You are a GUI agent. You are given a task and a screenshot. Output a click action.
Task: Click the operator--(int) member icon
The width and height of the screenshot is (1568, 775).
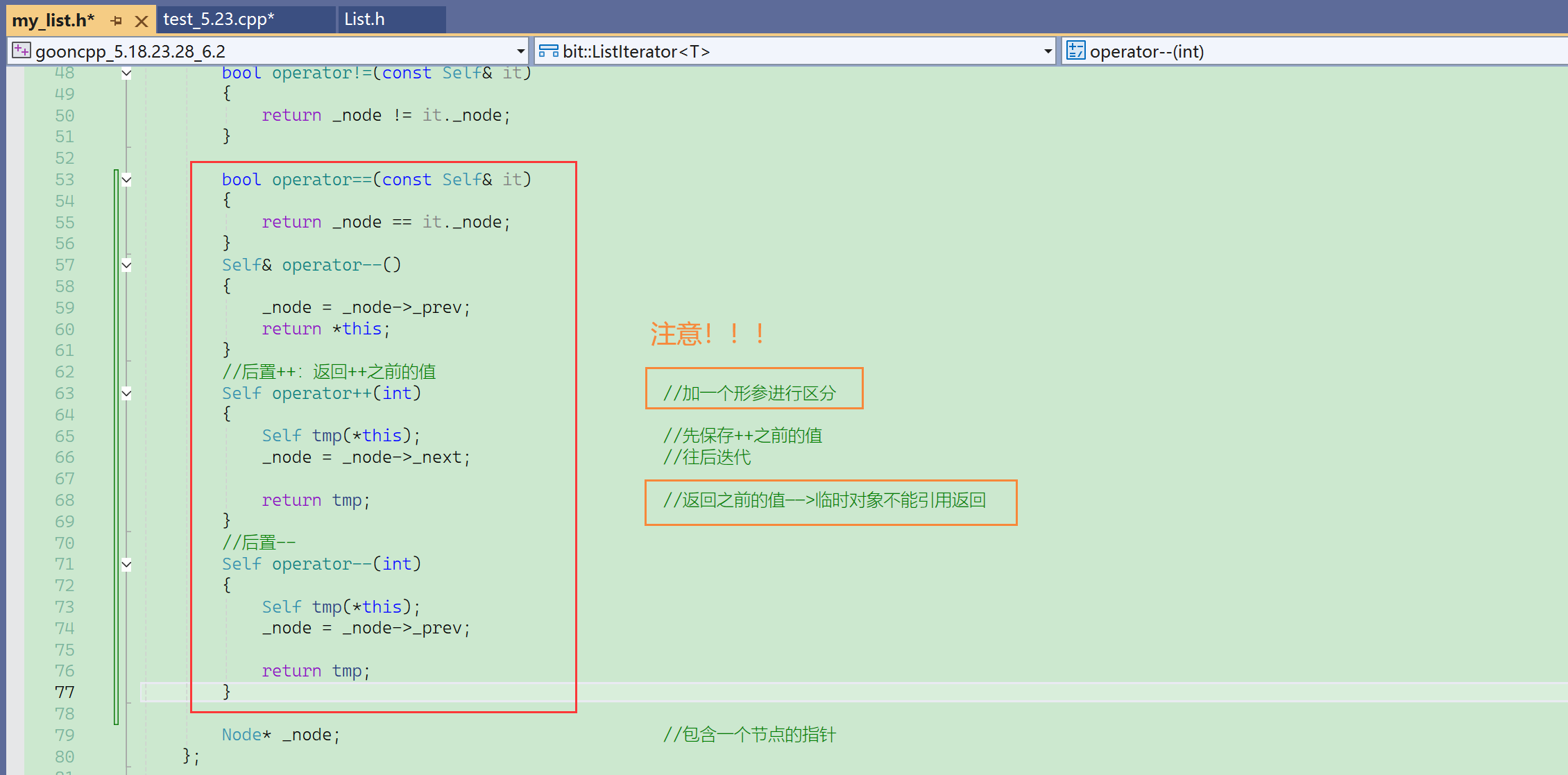[x=1075, y=51]
